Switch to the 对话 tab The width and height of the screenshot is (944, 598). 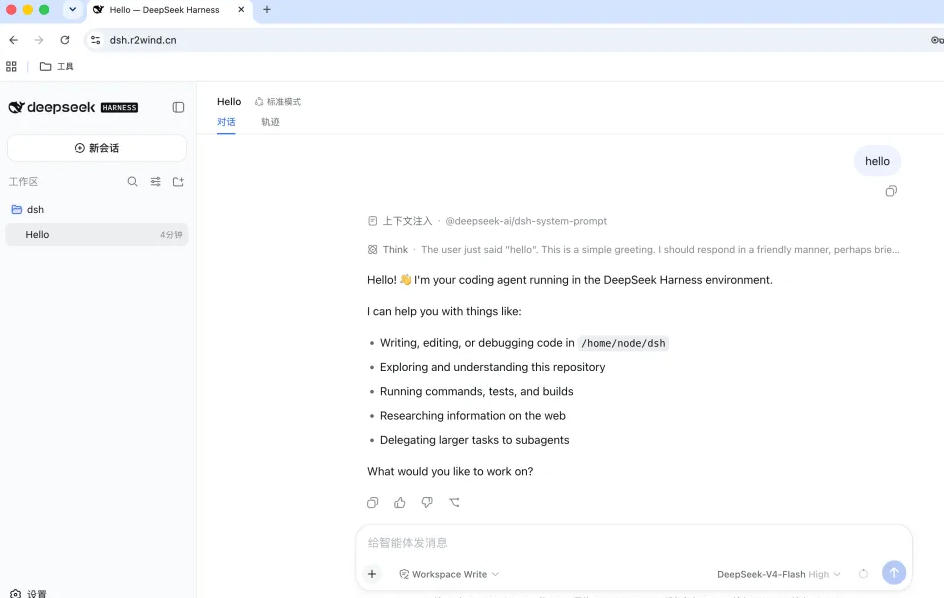[x=226, y=122]
